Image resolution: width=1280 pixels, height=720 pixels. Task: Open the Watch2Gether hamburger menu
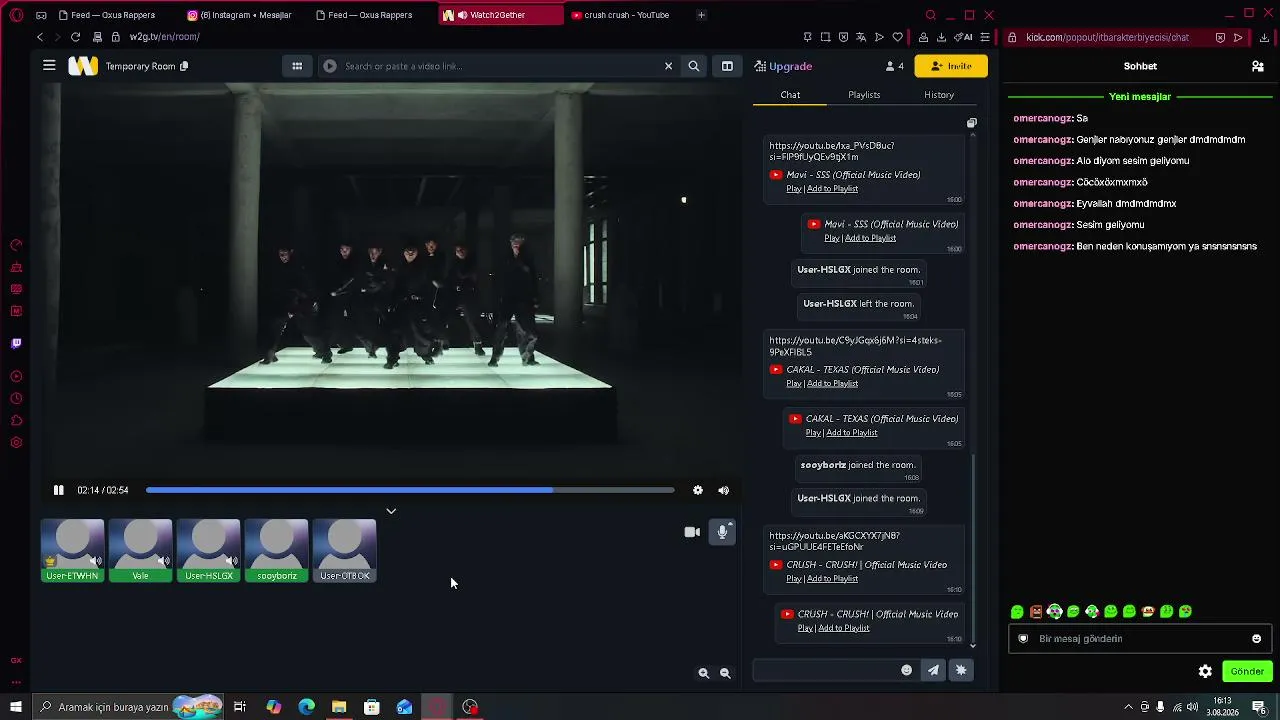tap(49, 66)
